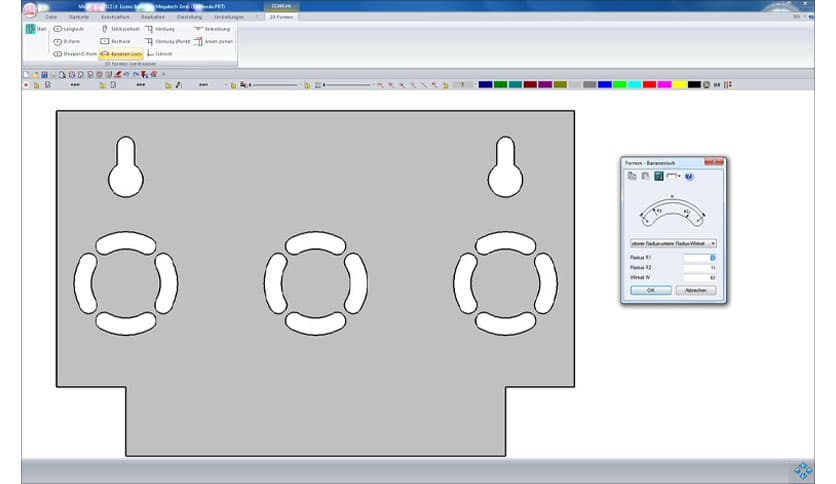Open the 2D Formen ribbon tab
The image size is (836, 484).
(x=283, y=18)
